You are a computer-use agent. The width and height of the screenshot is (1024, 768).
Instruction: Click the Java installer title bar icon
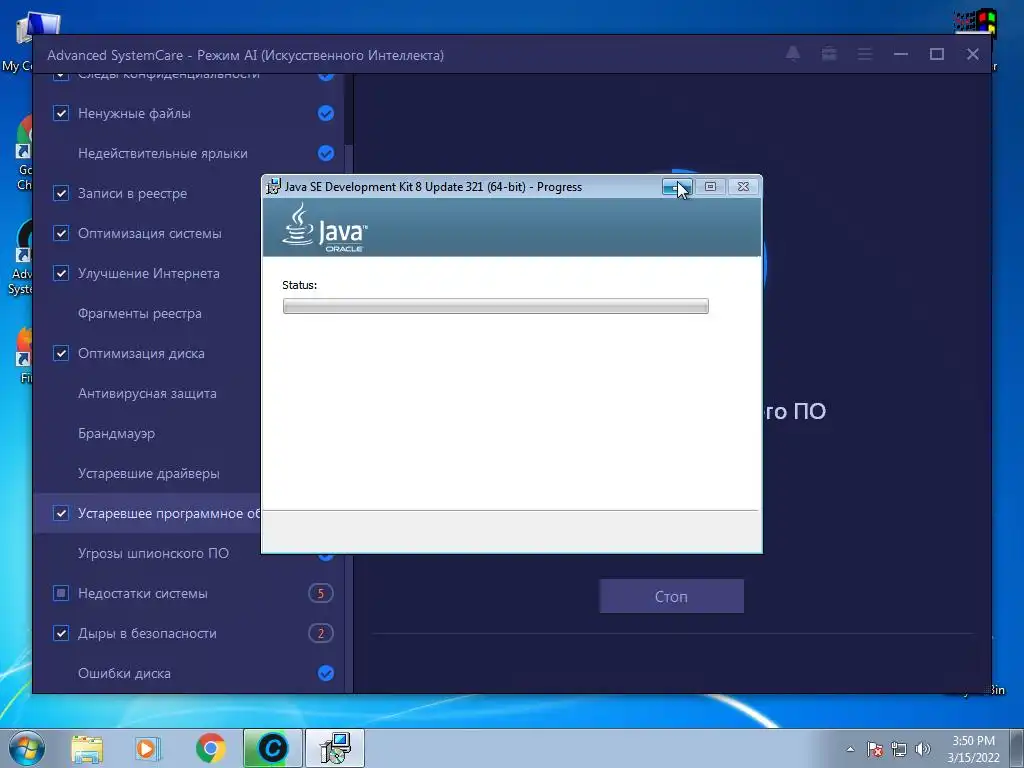[x=273, y=187]
